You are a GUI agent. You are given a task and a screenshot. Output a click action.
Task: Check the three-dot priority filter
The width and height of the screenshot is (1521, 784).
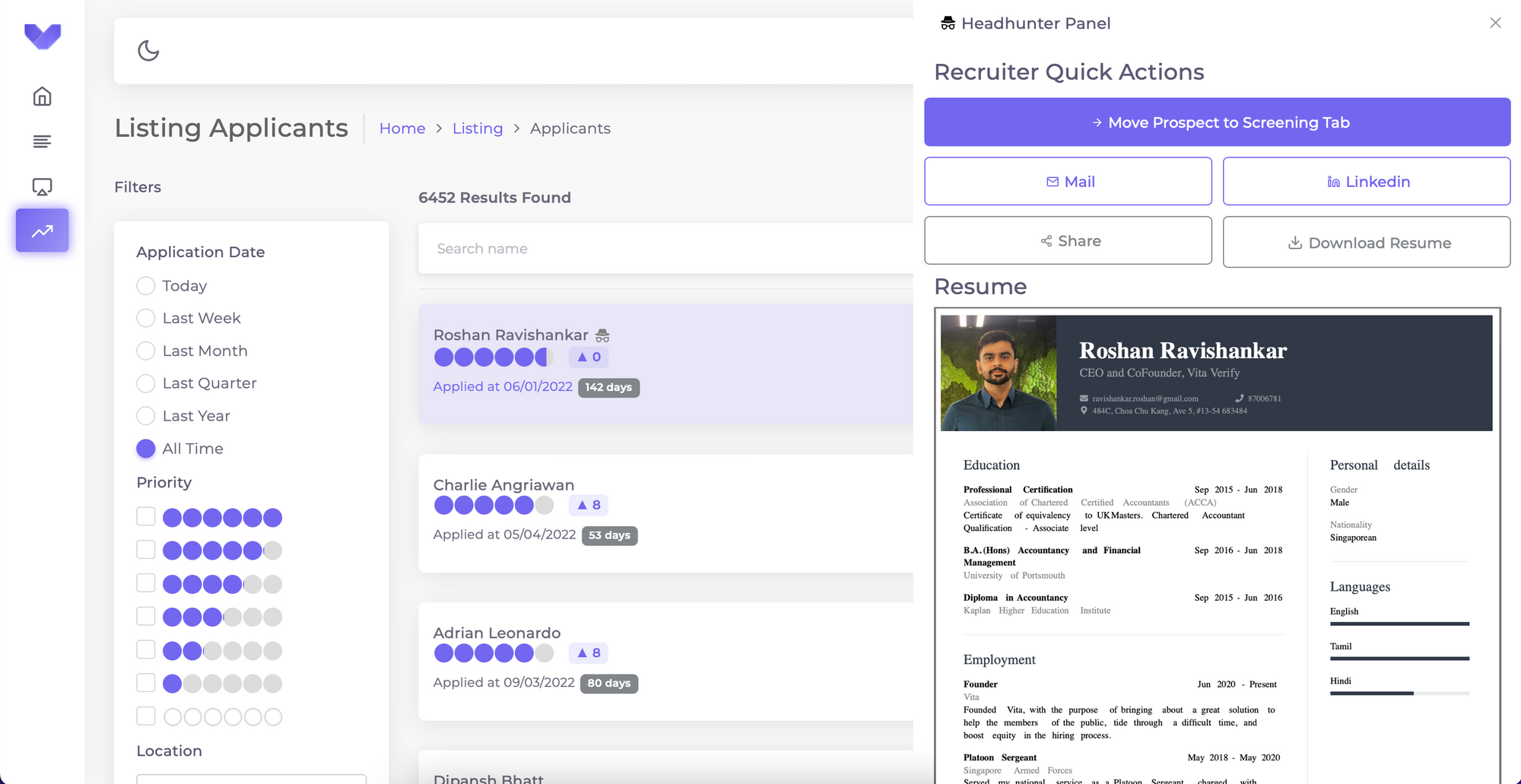(146, 616)
